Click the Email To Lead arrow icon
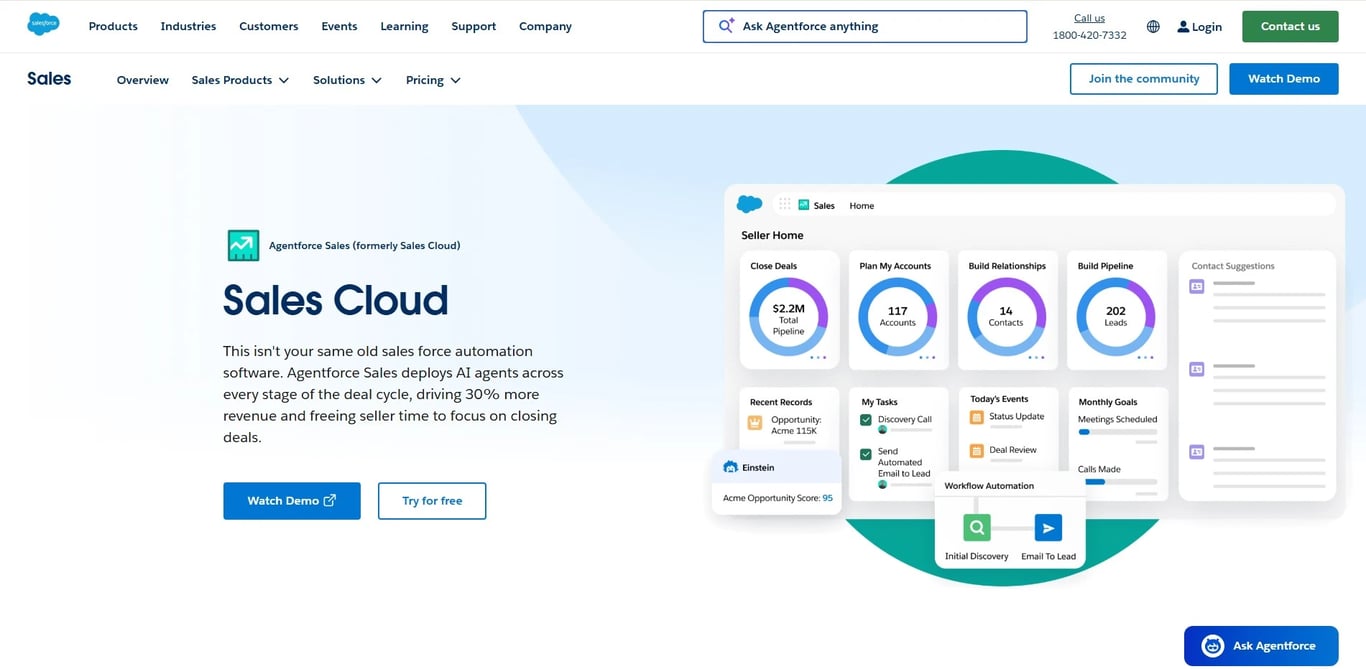Viewport: 1366px width, 669px height. click(x=1048, y=528)
